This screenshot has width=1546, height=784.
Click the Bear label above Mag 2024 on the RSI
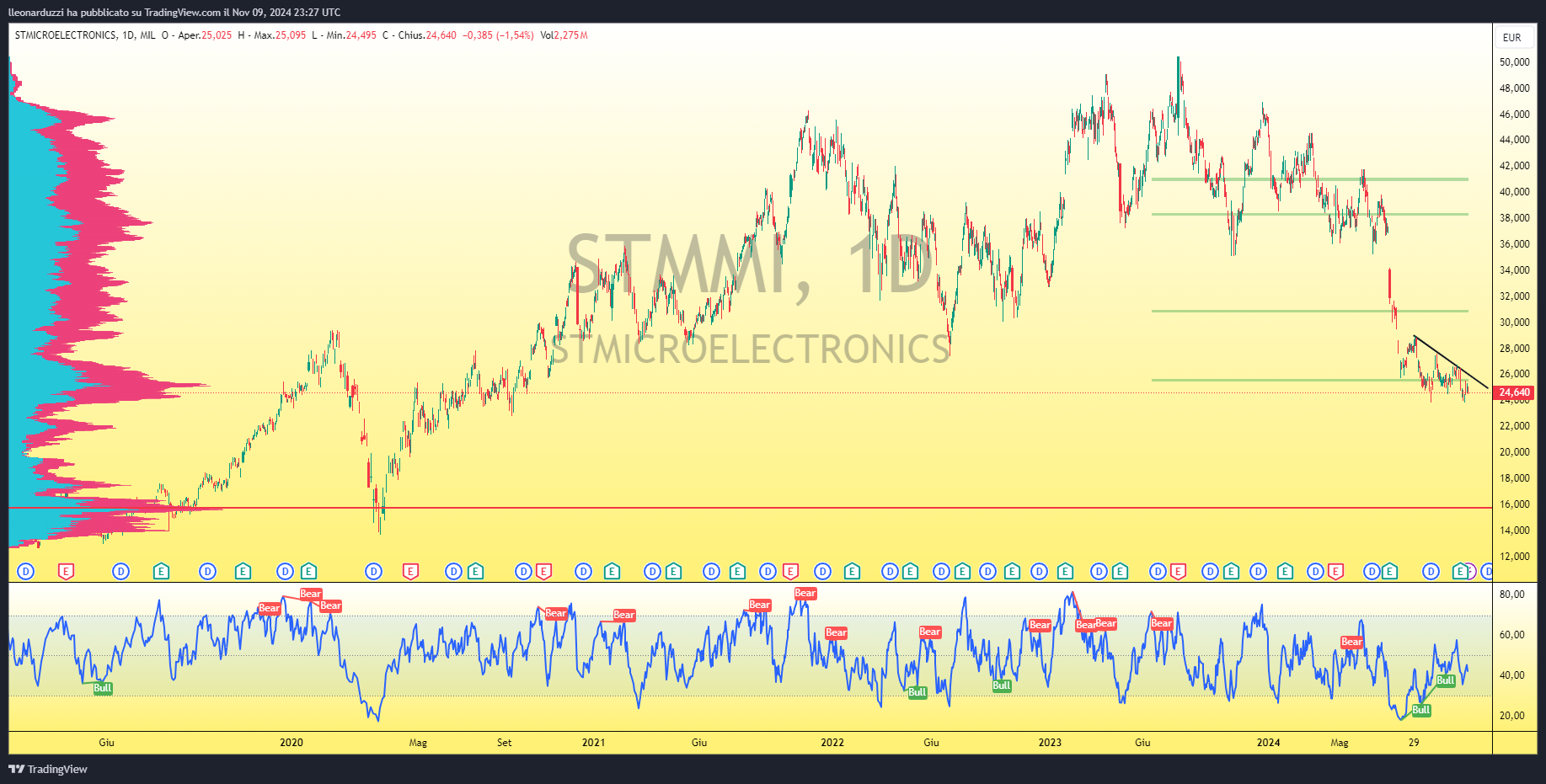coord(1351,642)
